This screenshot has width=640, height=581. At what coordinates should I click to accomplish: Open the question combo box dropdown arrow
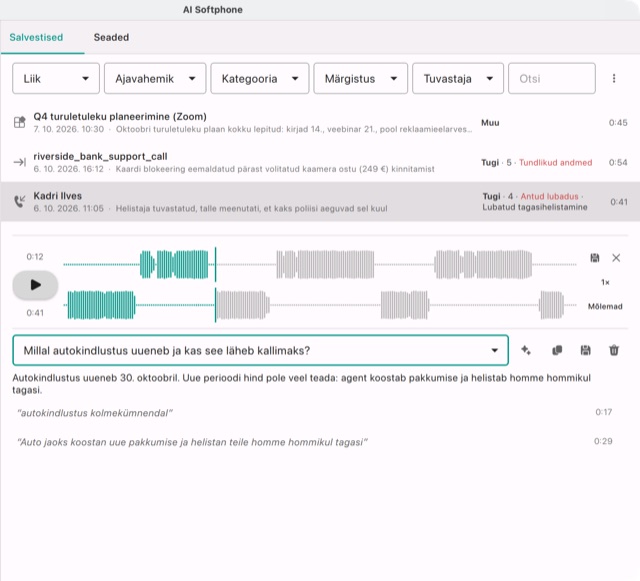click(x=494, y=350)
